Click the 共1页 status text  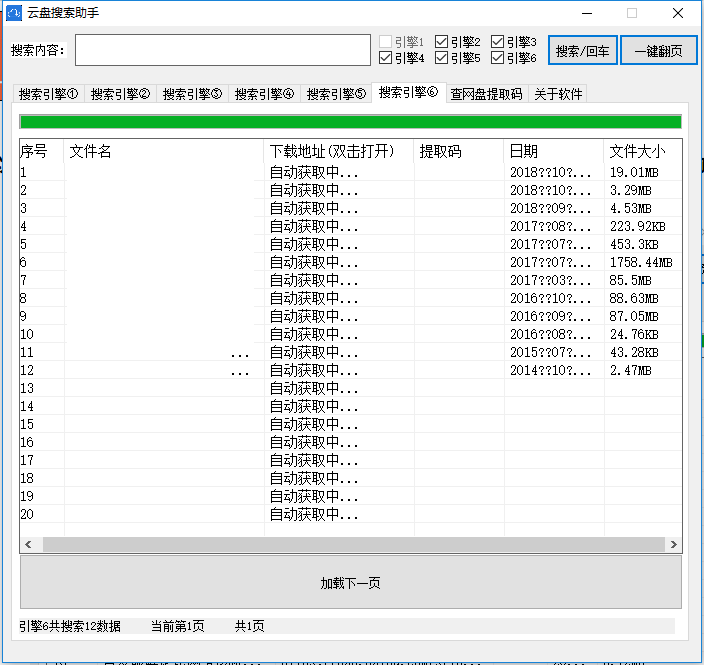250,626
